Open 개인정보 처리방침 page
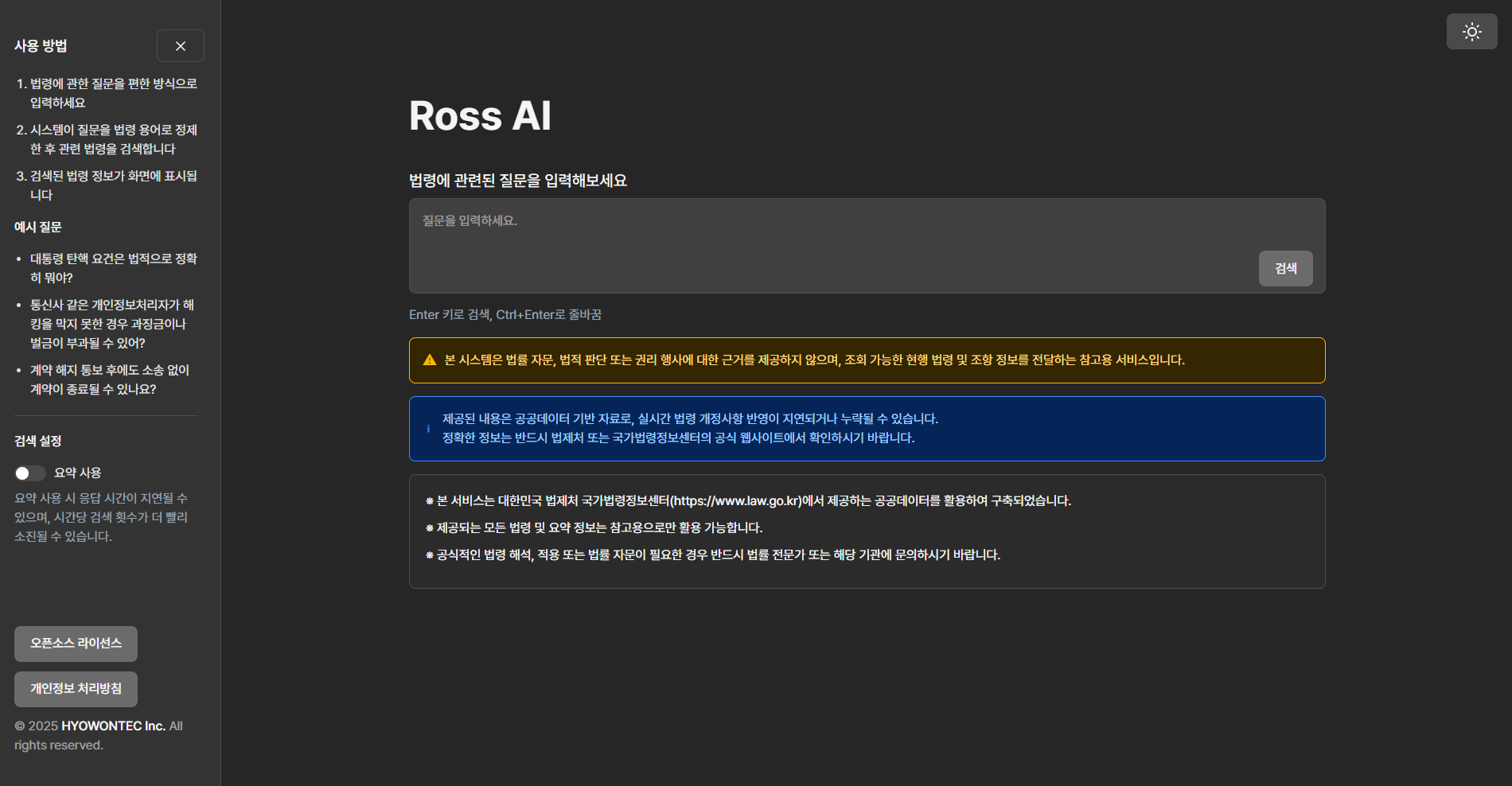The width and height of the screenshot is (1512, 786). 76,689
